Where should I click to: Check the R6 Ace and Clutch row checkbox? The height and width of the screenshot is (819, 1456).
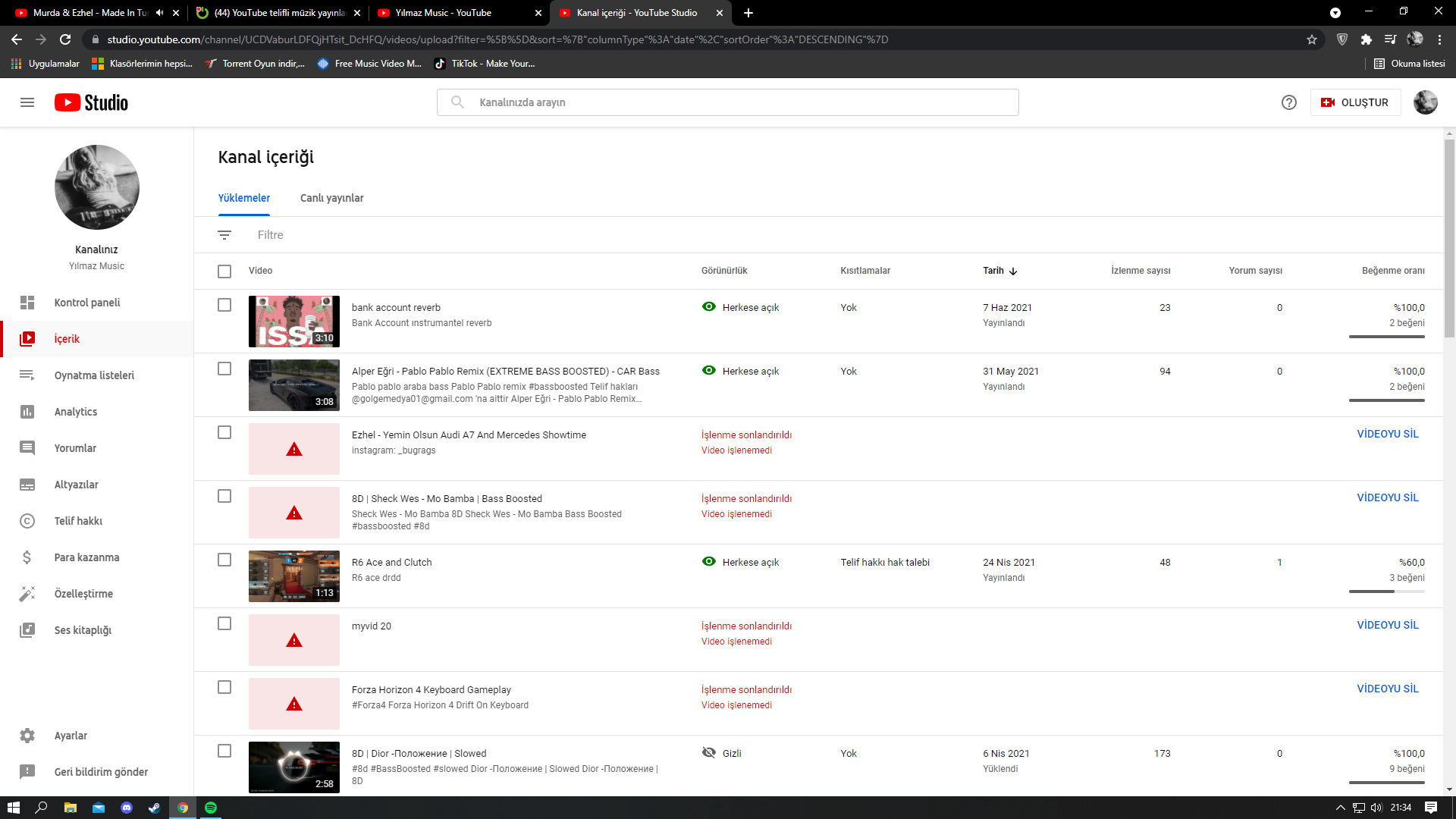(x=224, y=560)
